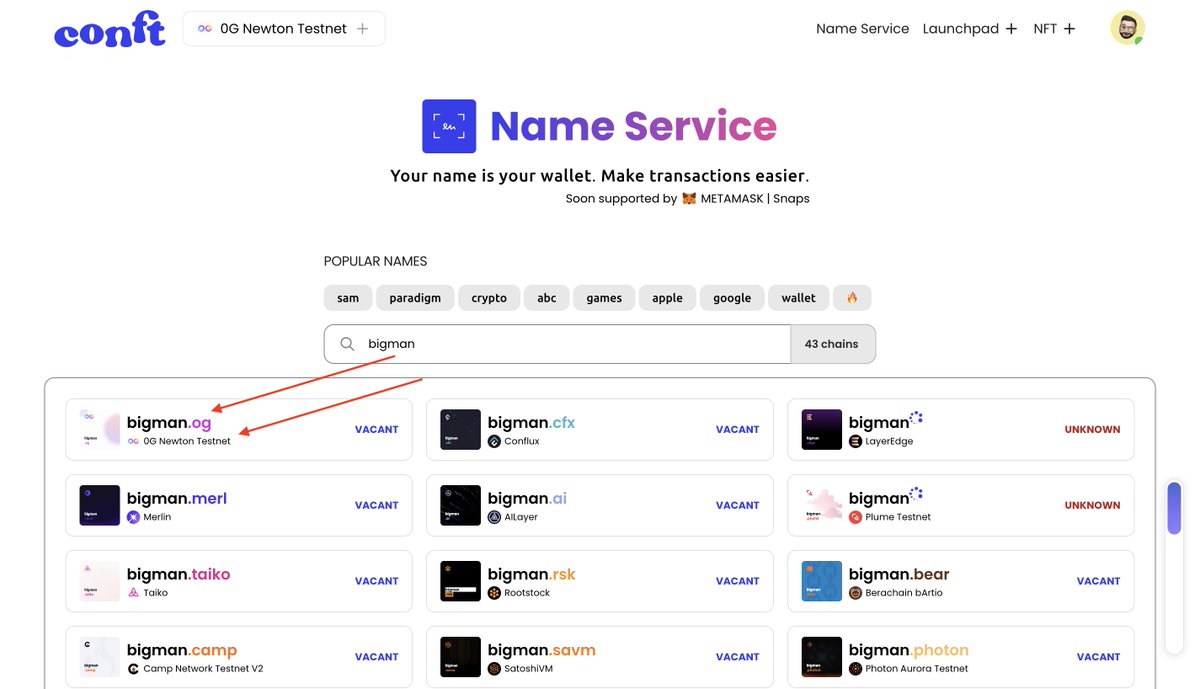
Task: Click the Taiko chain icon
Action: coord(133,593)
